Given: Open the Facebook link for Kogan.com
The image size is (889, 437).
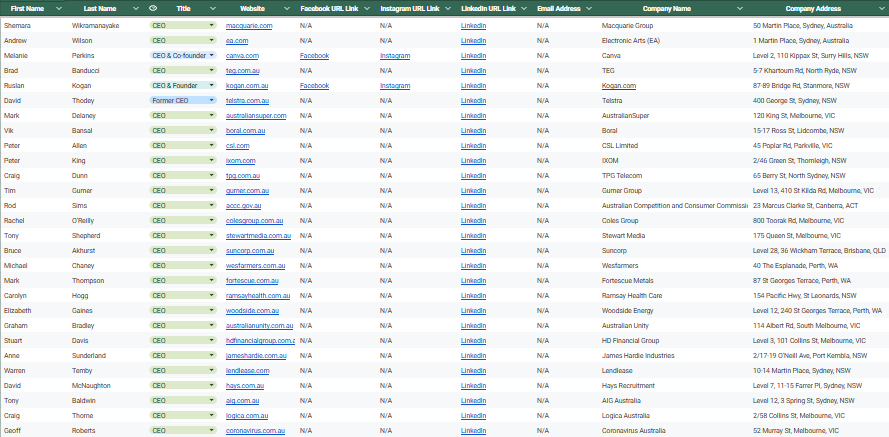Looking at the screenshot, I should click(x=314, y=86).
